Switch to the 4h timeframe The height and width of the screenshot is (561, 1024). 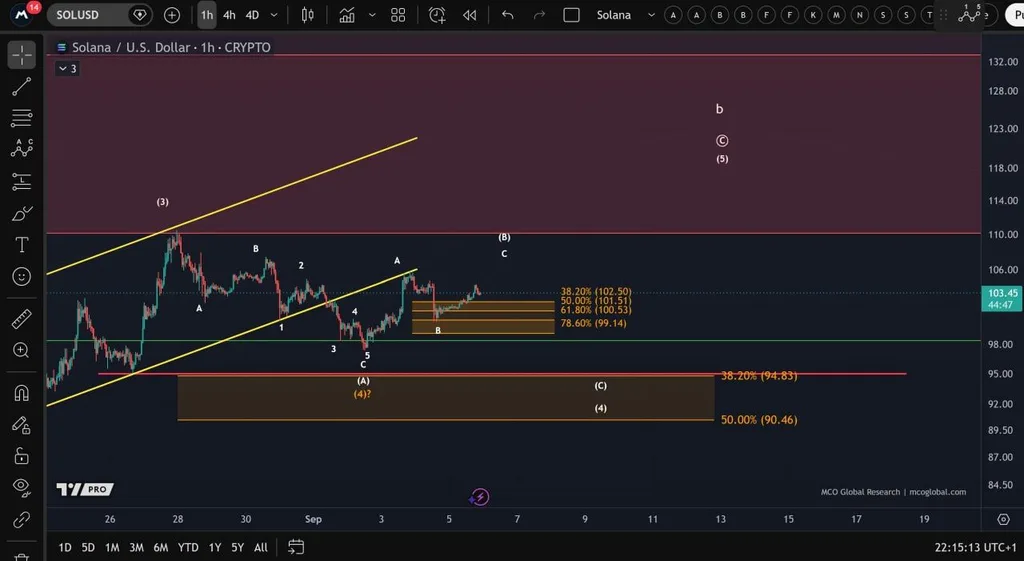[229, 15]
